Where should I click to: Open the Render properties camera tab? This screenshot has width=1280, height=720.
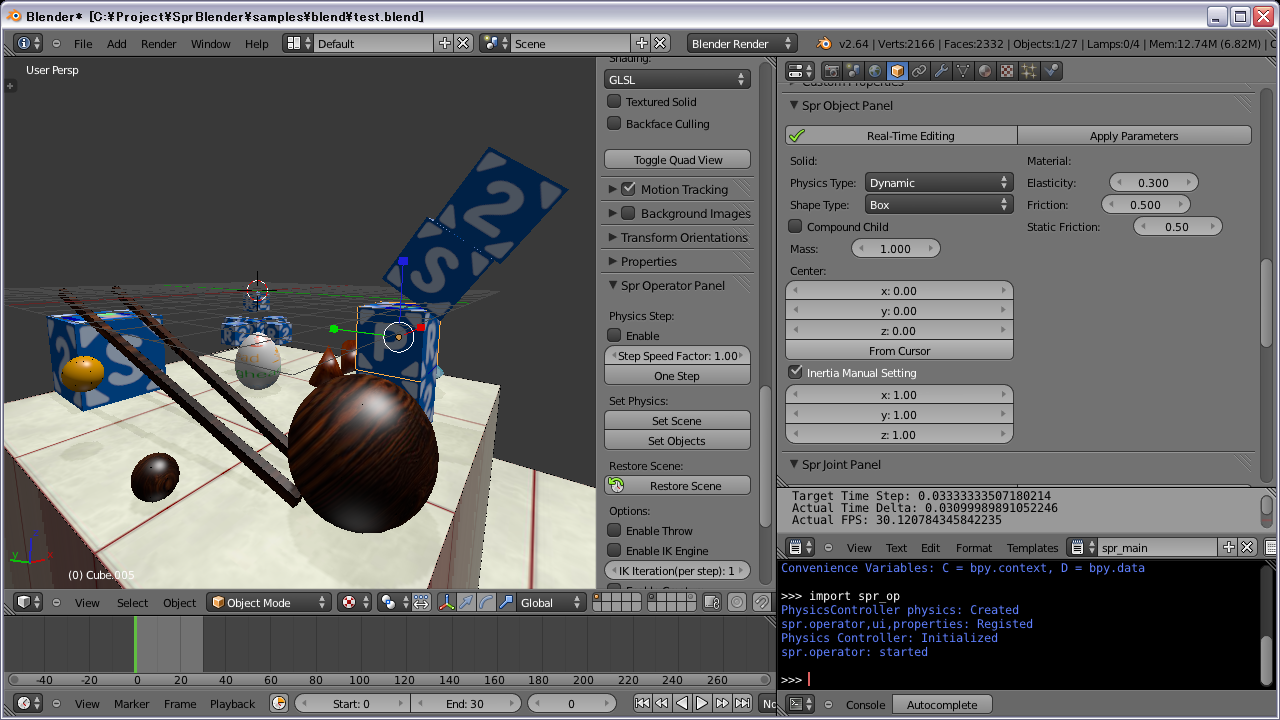tap(831, 71)
